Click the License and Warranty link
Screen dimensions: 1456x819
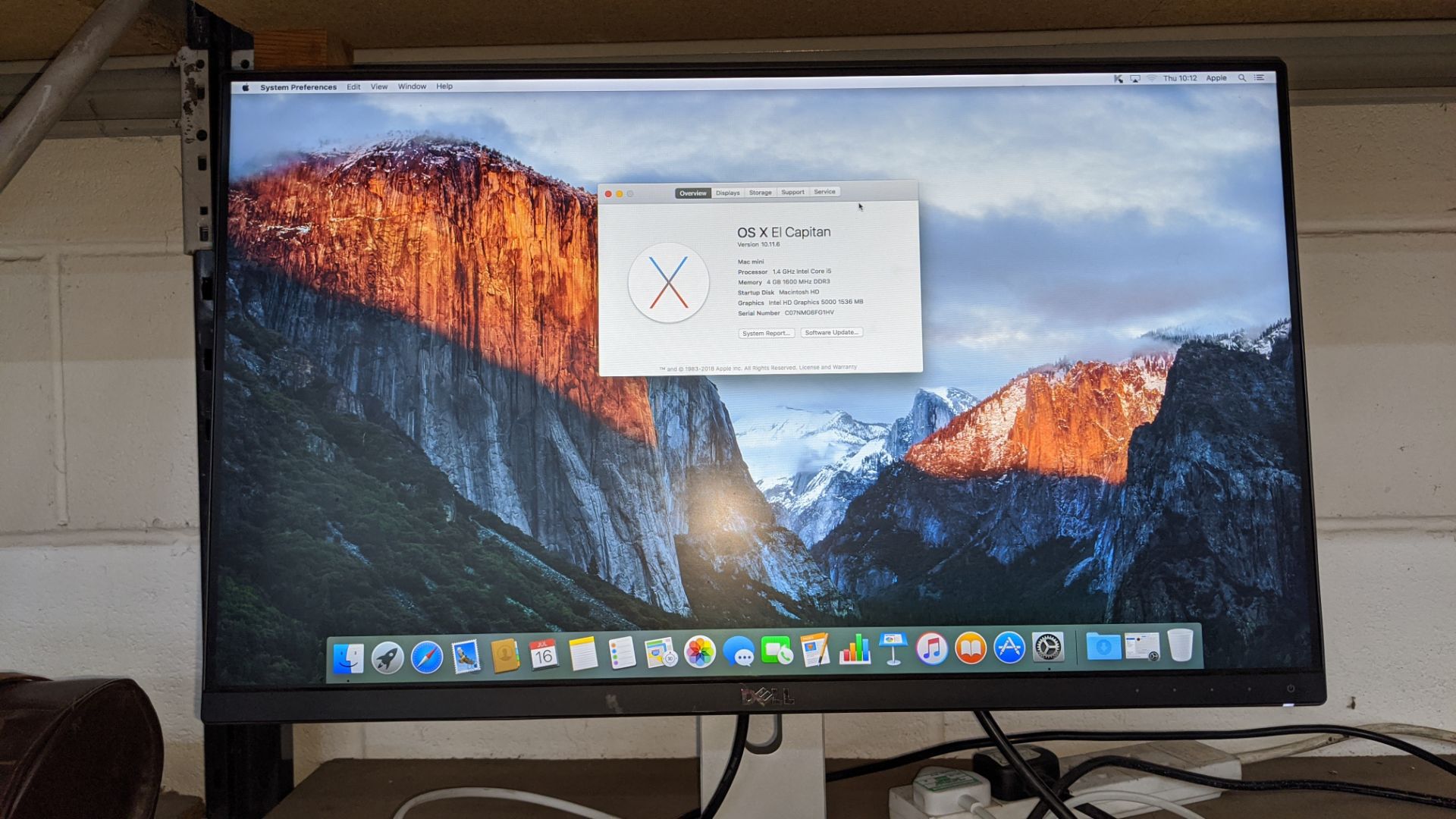pyautogui.click(x=827, y=367)
